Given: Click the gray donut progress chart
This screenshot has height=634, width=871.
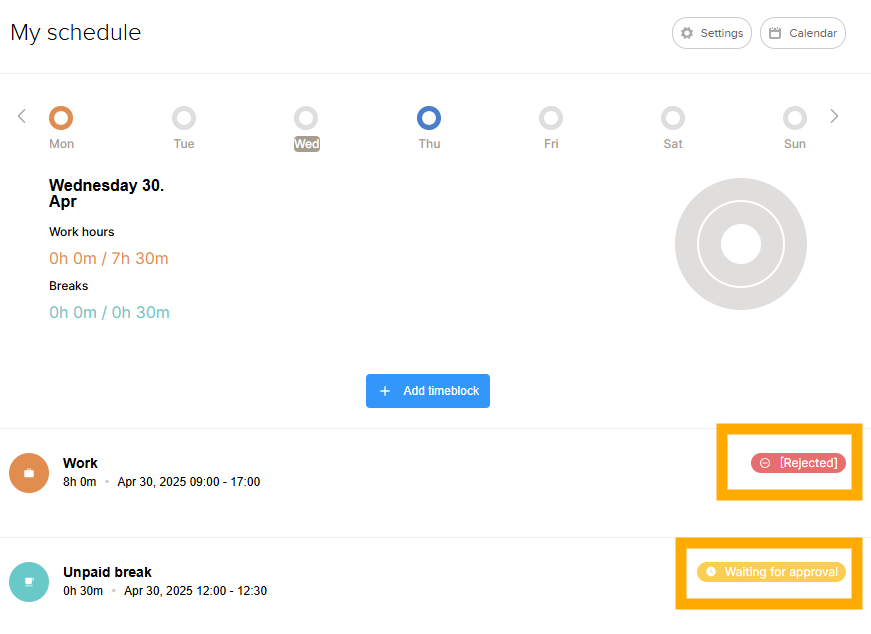Looking at the screenshot, I should [741, 244].
